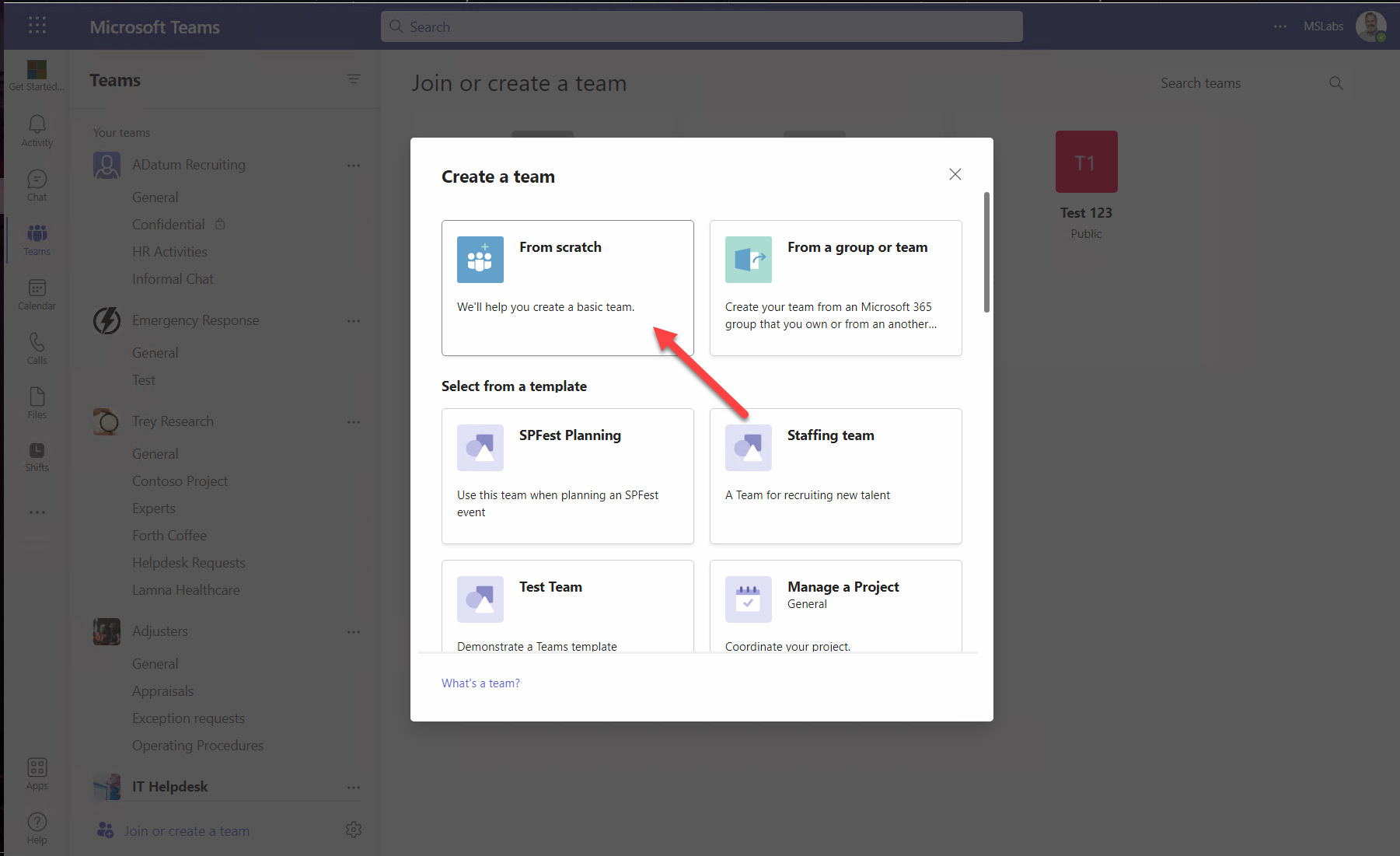
Task: Open Get Started app in rail
Action: pyautogui.click(x=37, y=75)
